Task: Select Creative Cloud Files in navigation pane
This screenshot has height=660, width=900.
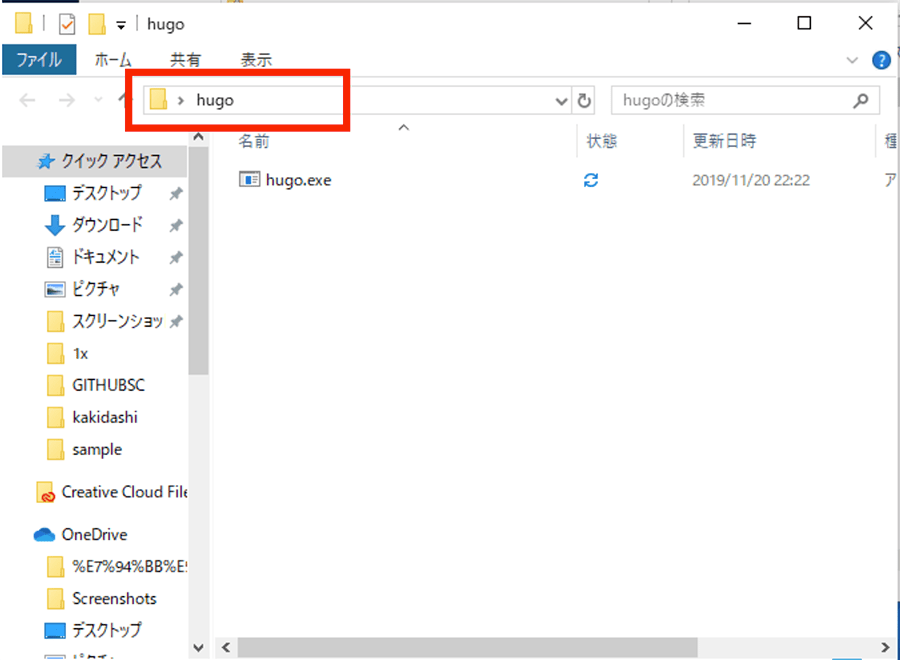Action: point(124,492)
